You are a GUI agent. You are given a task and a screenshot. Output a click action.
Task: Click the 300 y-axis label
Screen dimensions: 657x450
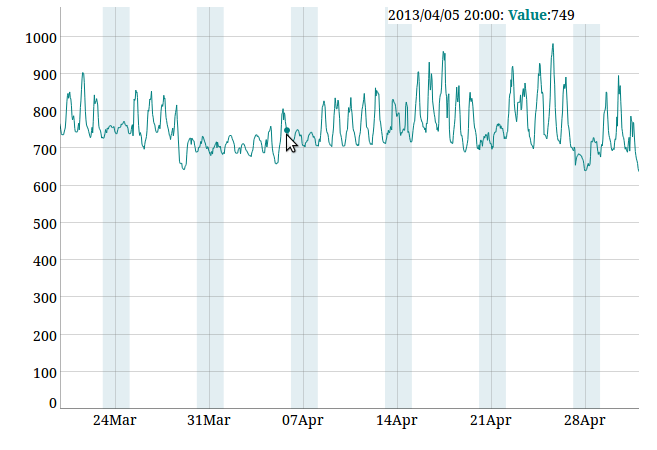[x=45, y=298]
